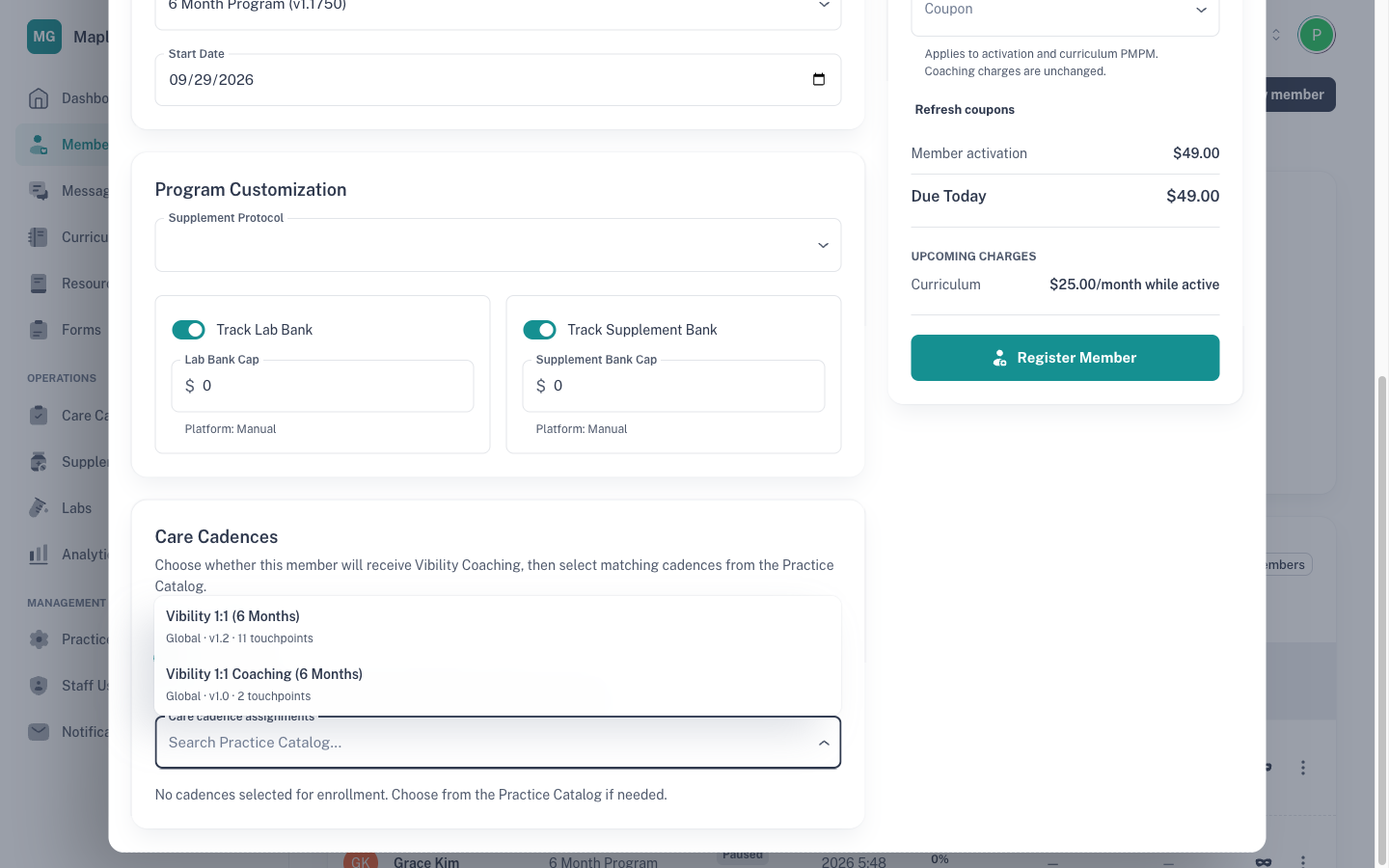This screenshot has width=1389, height=868.
Task: Choose the Vibility 1:1 Coaching (6 Months) option
Action: coord(498,684)
